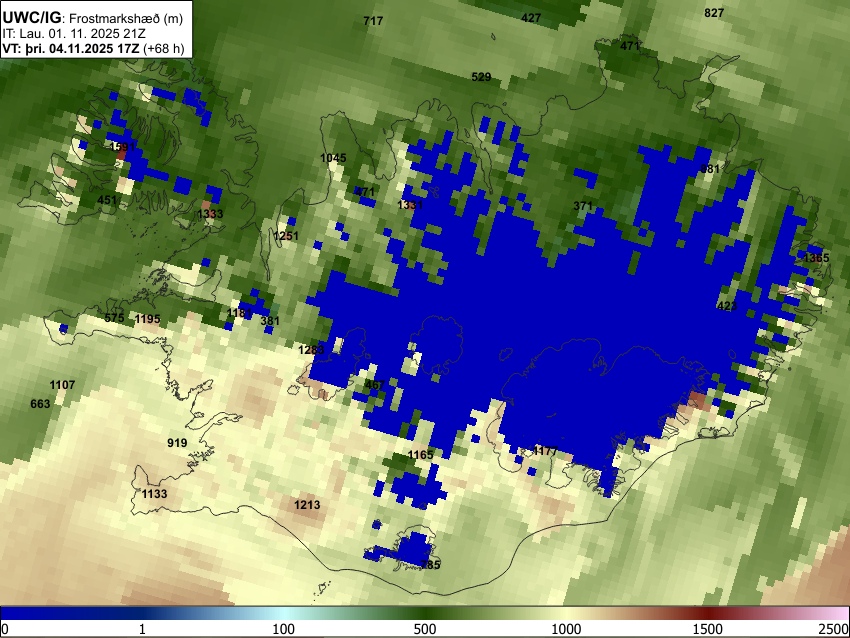Click the map value 1591

(122, 147)
